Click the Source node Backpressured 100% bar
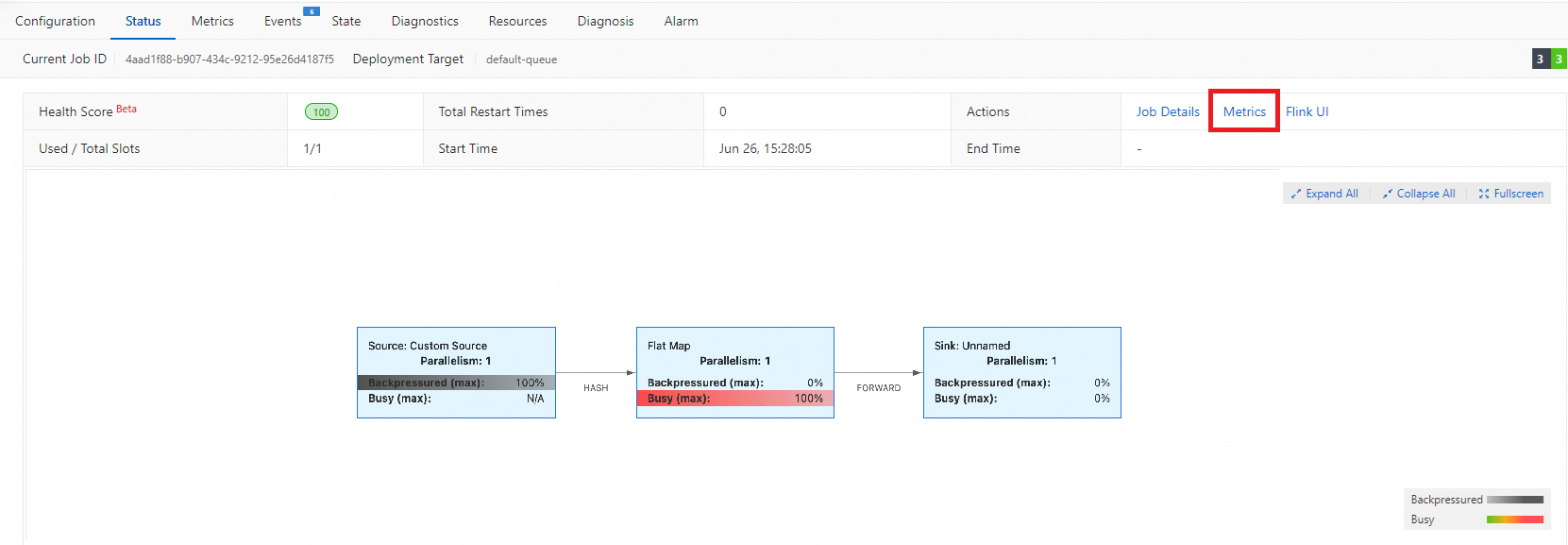 456,383
